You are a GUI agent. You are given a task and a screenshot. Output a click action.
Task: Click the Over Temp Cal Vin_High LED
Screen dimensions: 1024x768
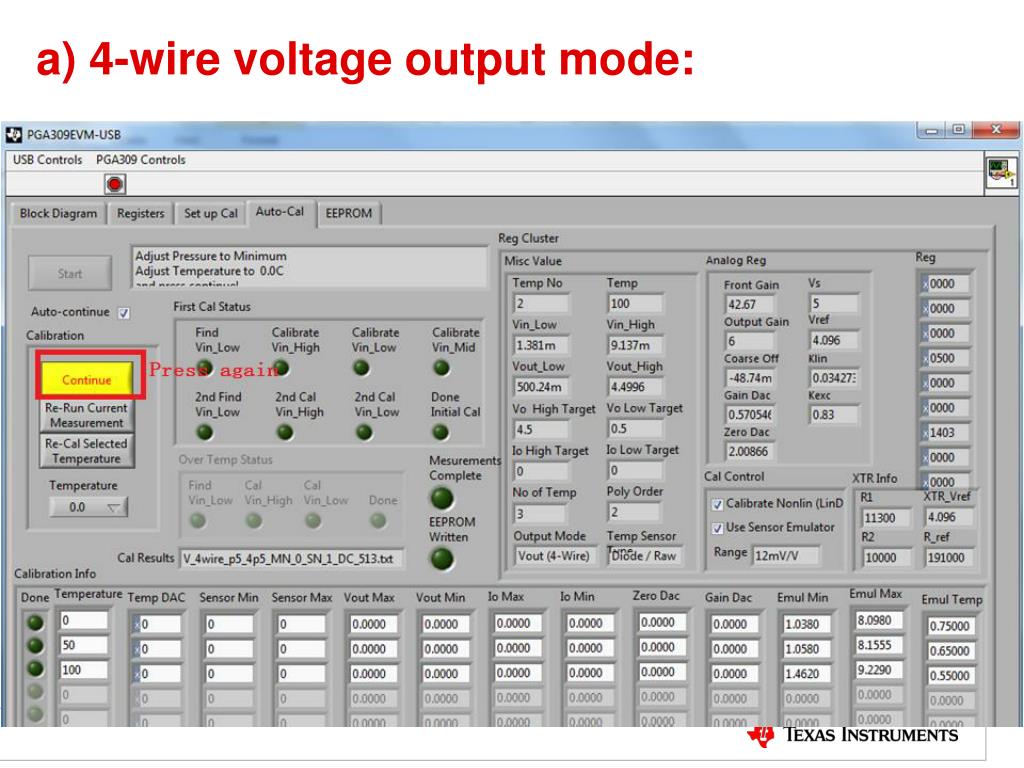tap(253, 520)
